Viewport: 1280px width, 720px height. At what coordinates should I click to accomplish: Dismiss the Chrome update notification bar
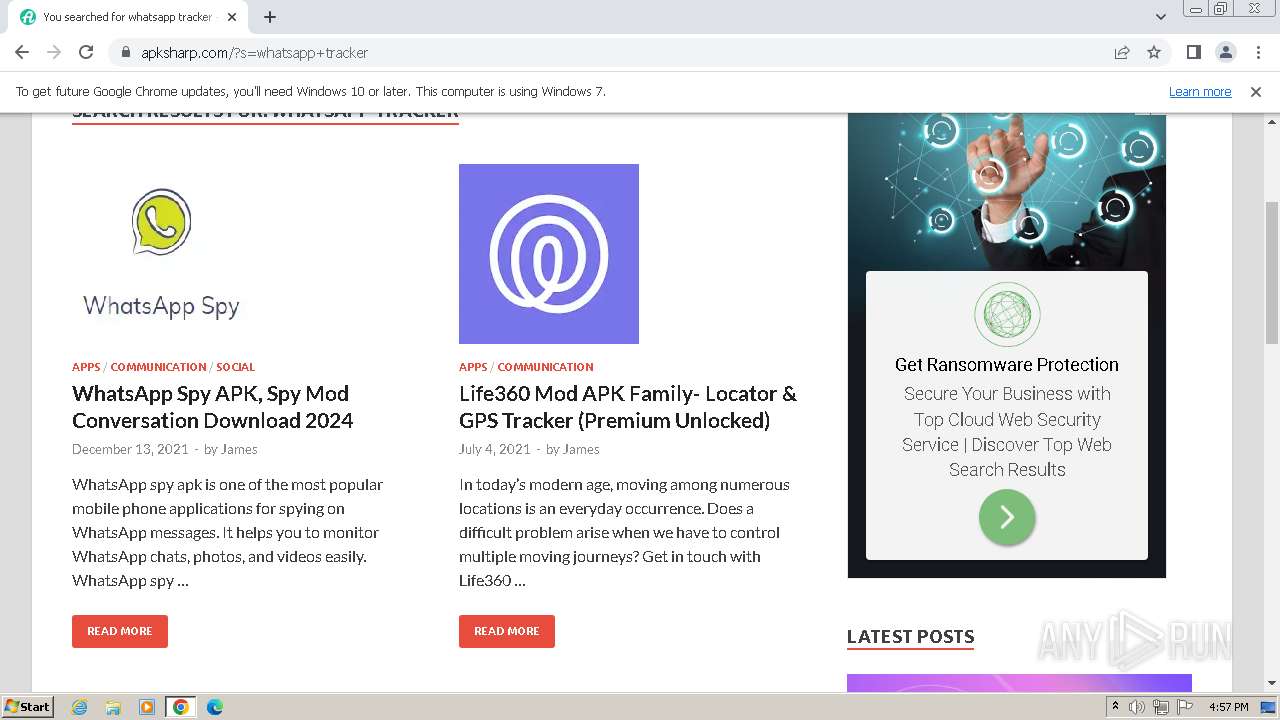(1256, 91)
